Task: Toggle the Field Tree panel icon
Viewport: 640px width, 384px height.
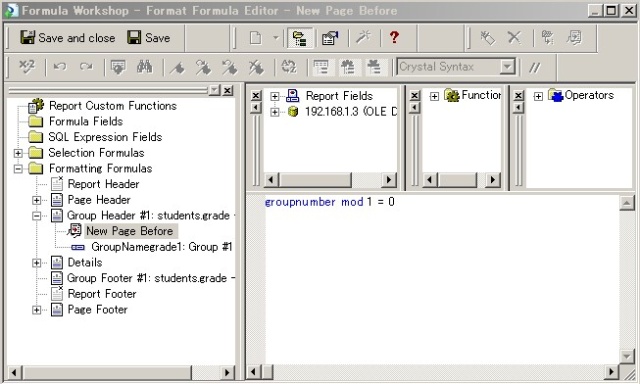Action: (321, 67)
